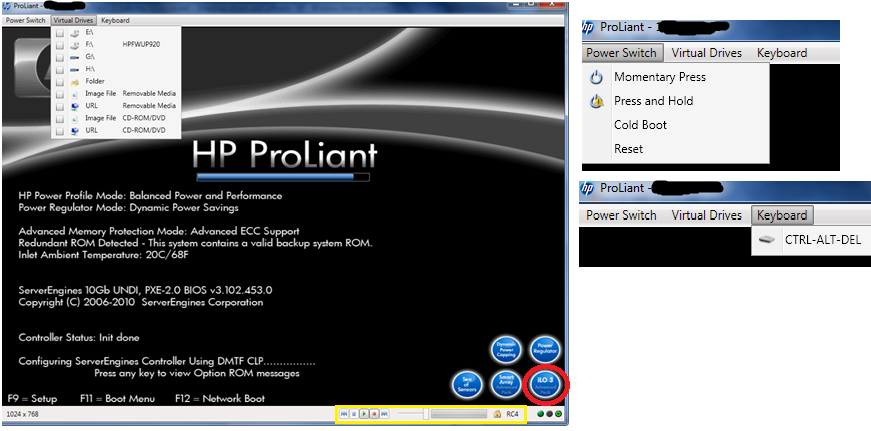The image size is (871, 431).
Task: Click the keyboard icon beside CTRL-ALT-DEL
Action: pyautogui.click(x=767, y=240)
